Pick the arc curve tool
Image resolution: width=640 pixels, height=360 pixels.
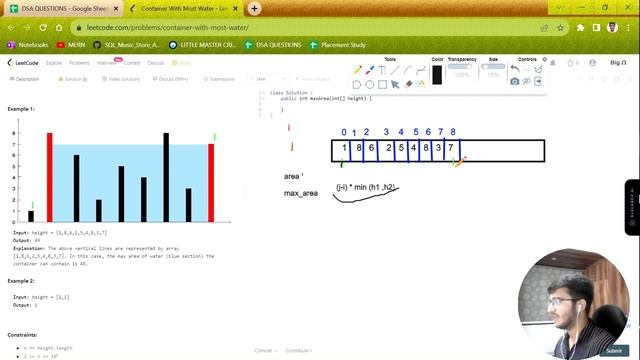pyautogui.click(x=407, y=71)
